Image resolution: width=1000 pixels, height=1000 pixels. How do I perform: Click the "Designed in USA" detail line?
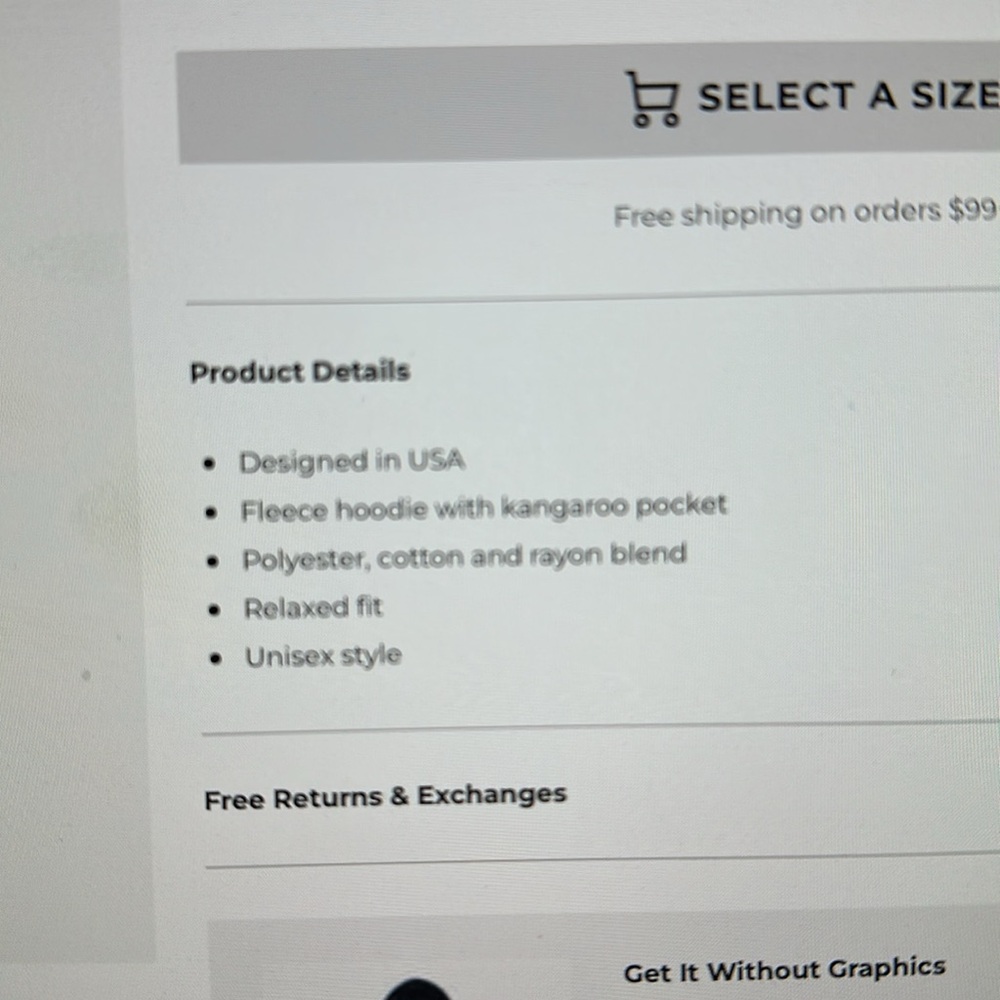click(352, 462)
